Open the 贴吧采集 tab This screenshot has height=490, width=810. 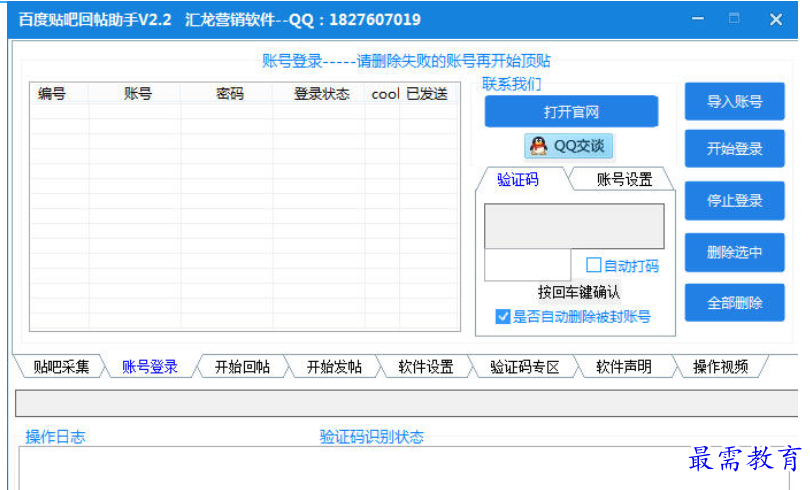[61, 367]
